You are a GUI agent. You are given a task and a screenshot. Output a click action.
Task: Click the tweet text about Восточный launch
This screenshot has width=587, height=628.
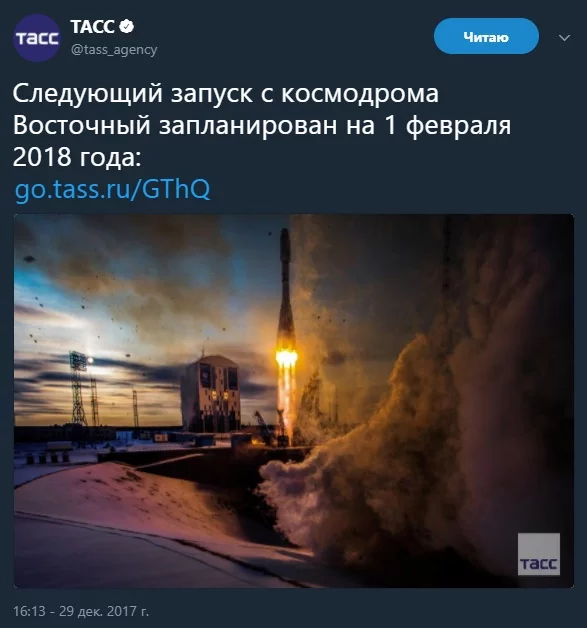click(262, 125)
